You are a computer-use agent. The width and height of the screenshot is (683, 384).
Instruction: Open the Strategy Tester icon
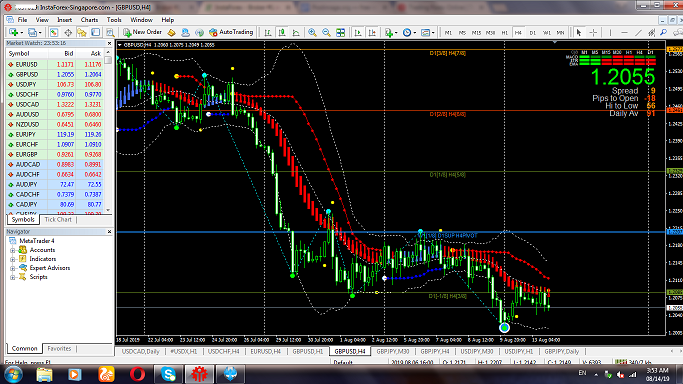[110, 32]
